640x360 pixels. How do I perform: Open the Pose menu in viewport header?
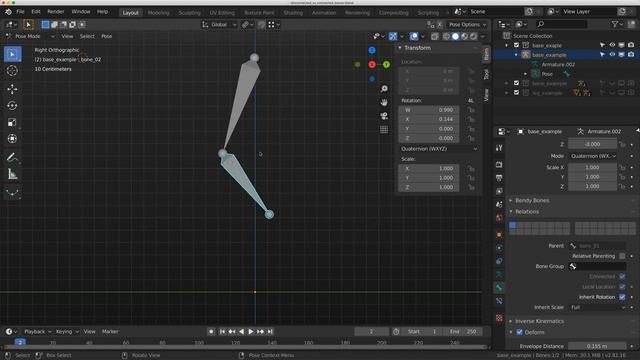pos(107,36)
